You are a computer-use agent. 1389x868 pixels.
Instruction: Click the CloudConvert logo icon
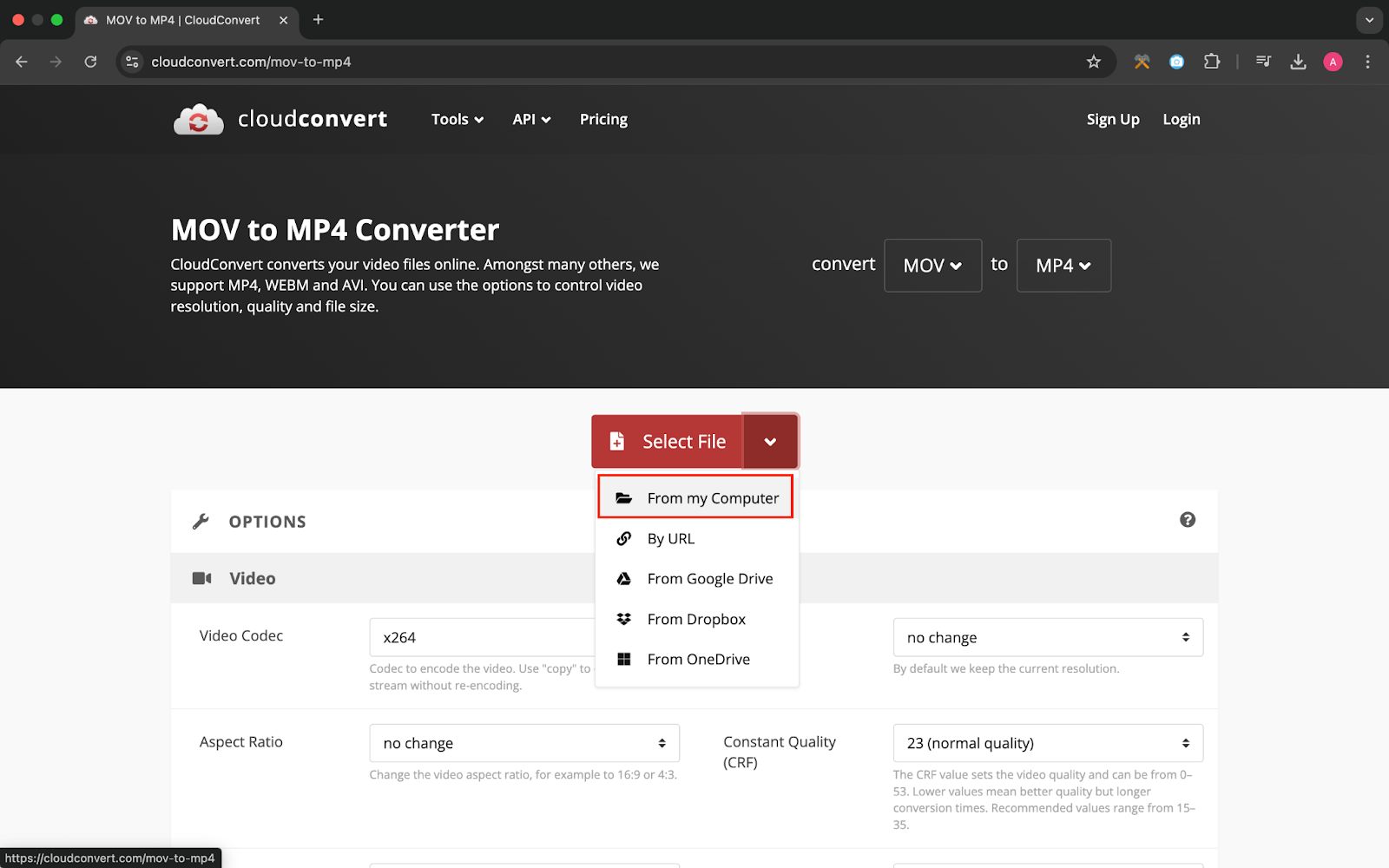coord(199,120)
